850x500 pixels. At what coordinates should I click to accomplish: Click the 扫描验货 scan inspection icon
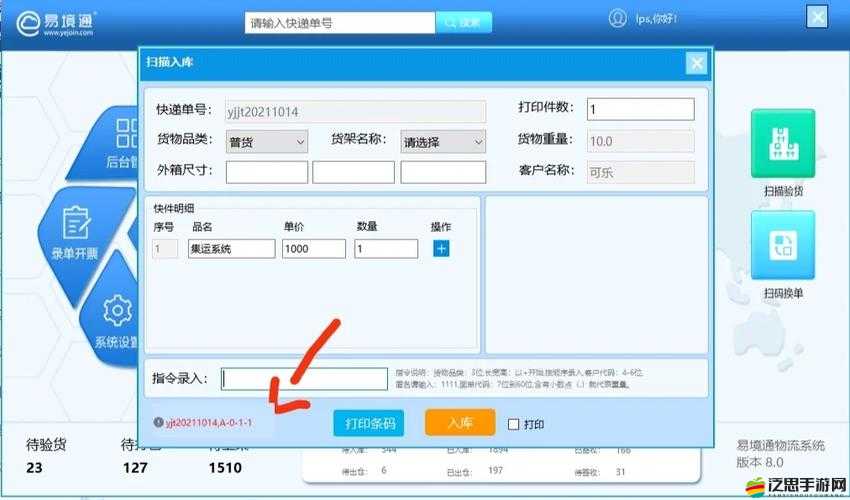[x=782, y=143]
